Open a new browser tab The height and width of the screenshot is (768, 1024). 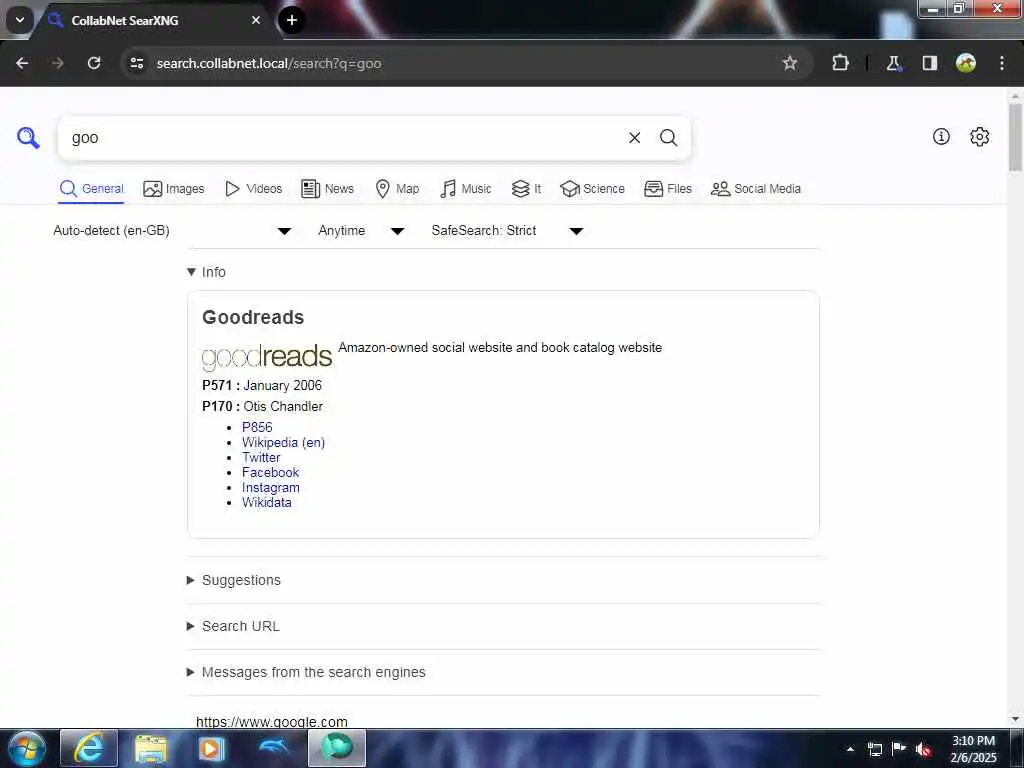click(292, 20)
